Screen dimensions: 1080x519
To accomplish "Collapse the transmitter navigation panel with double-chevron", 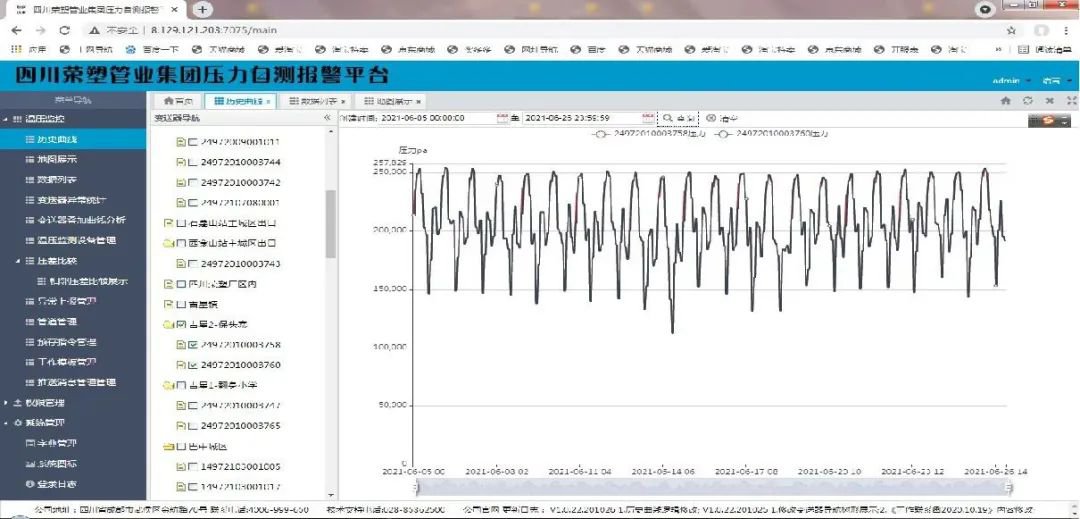I will [x=327, y=118].
